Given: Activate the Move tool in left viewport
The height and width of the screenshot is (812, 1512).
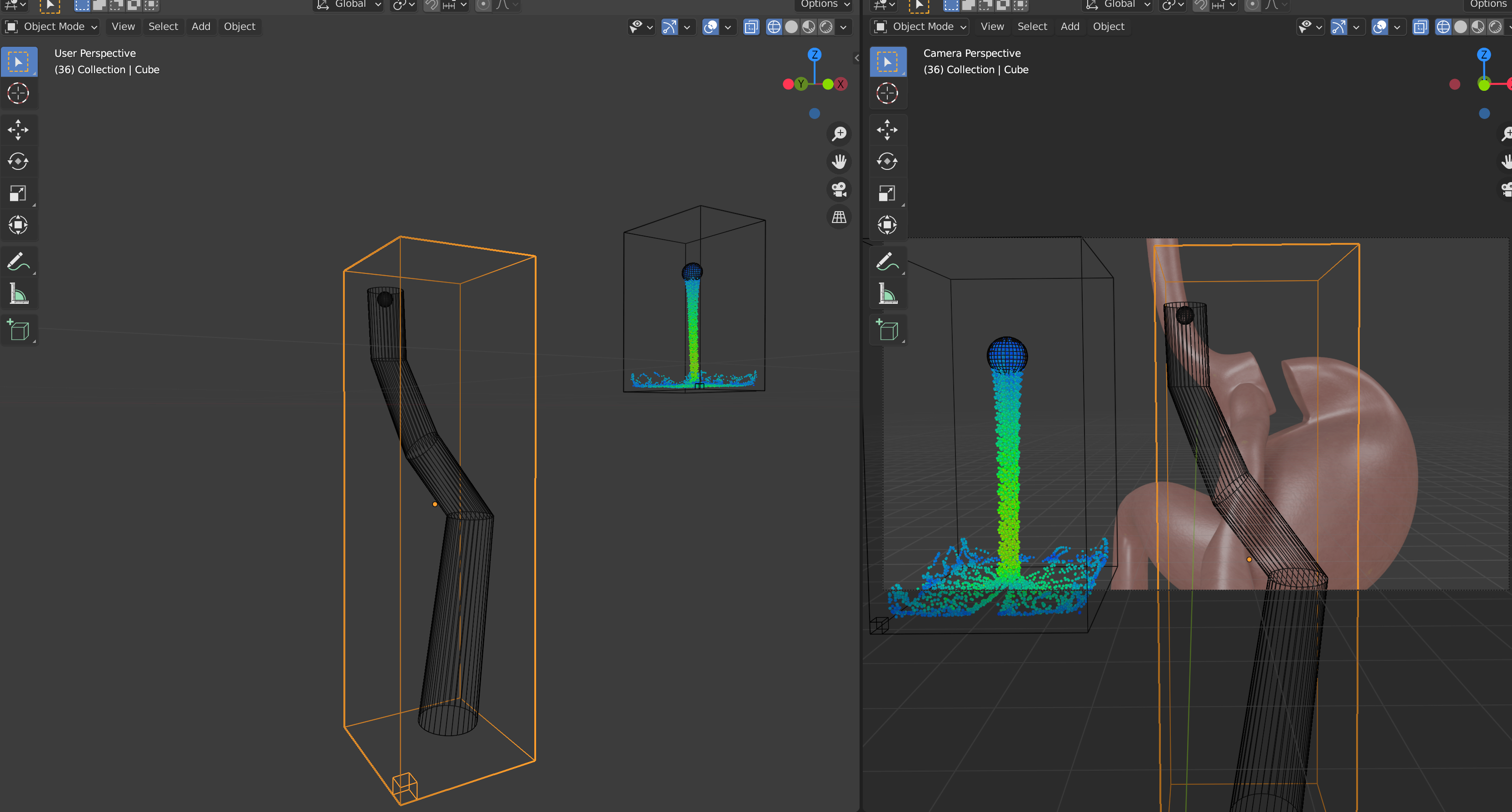Looking at the screenshot, I should coord(18,130).
